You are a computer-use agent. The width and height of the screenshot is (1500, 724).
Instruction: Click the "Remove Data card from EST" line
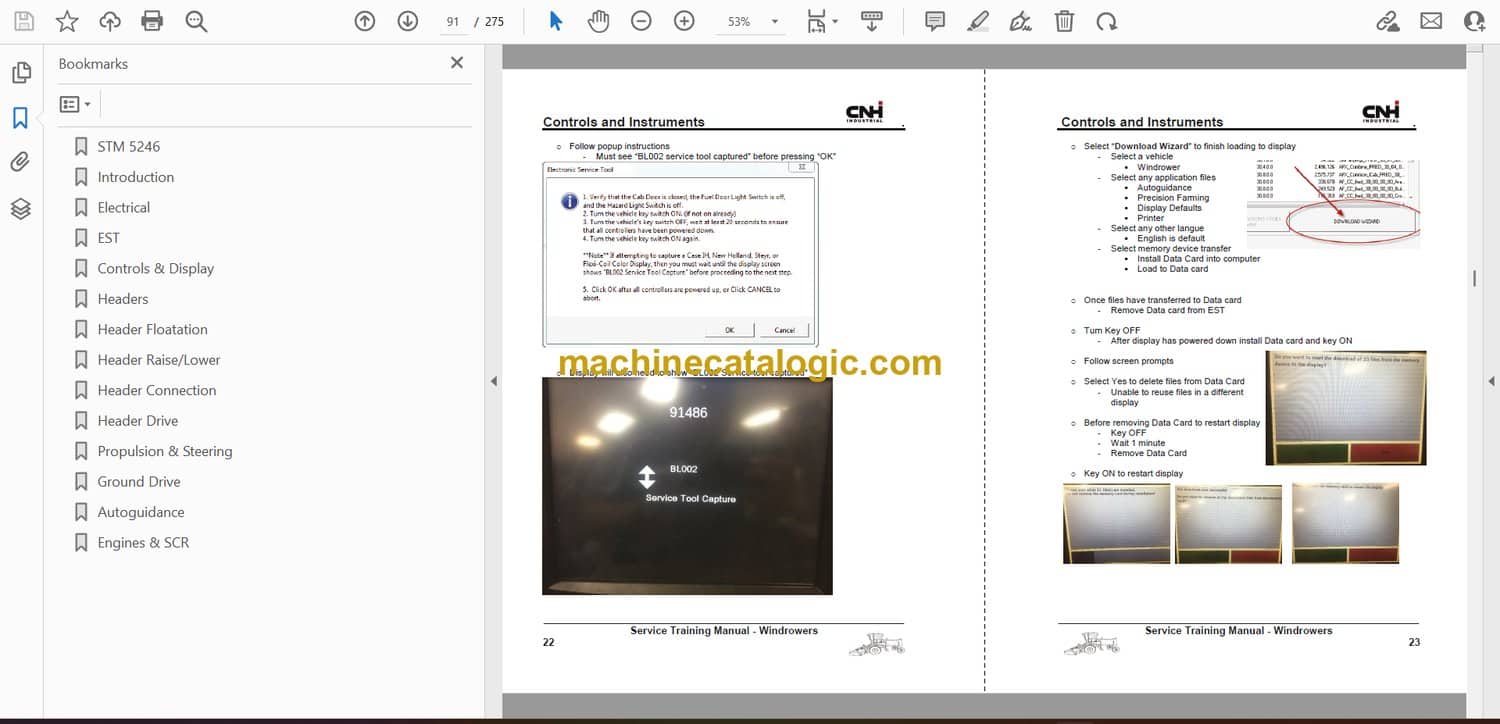tap(1167, 310)
